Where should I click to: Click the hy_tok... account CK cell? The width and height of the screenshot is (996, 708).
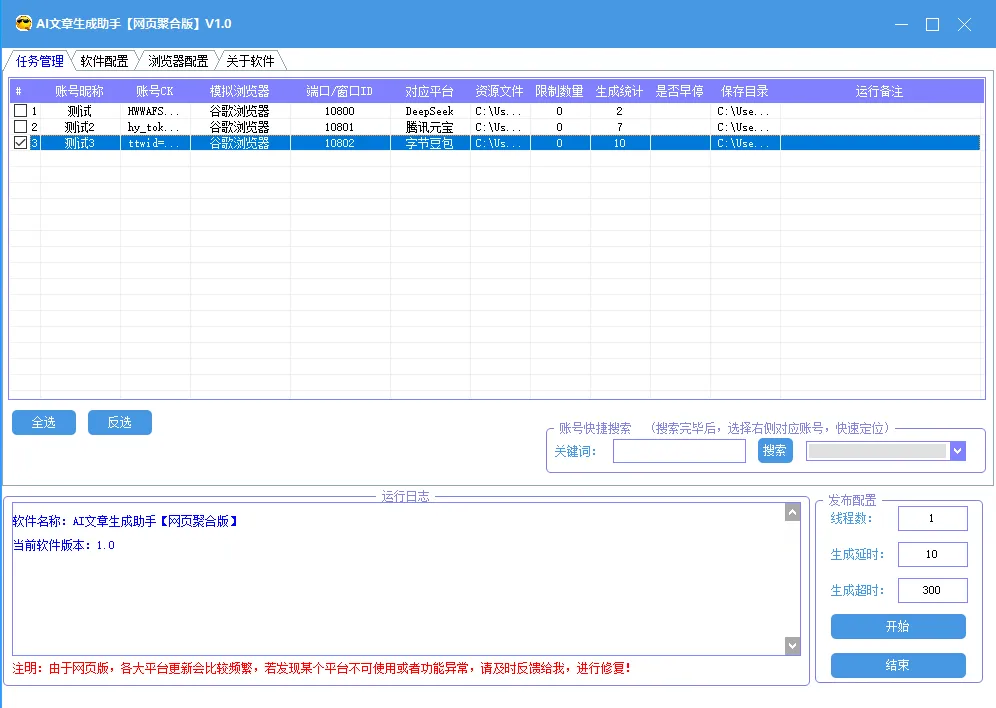point(154,127)
